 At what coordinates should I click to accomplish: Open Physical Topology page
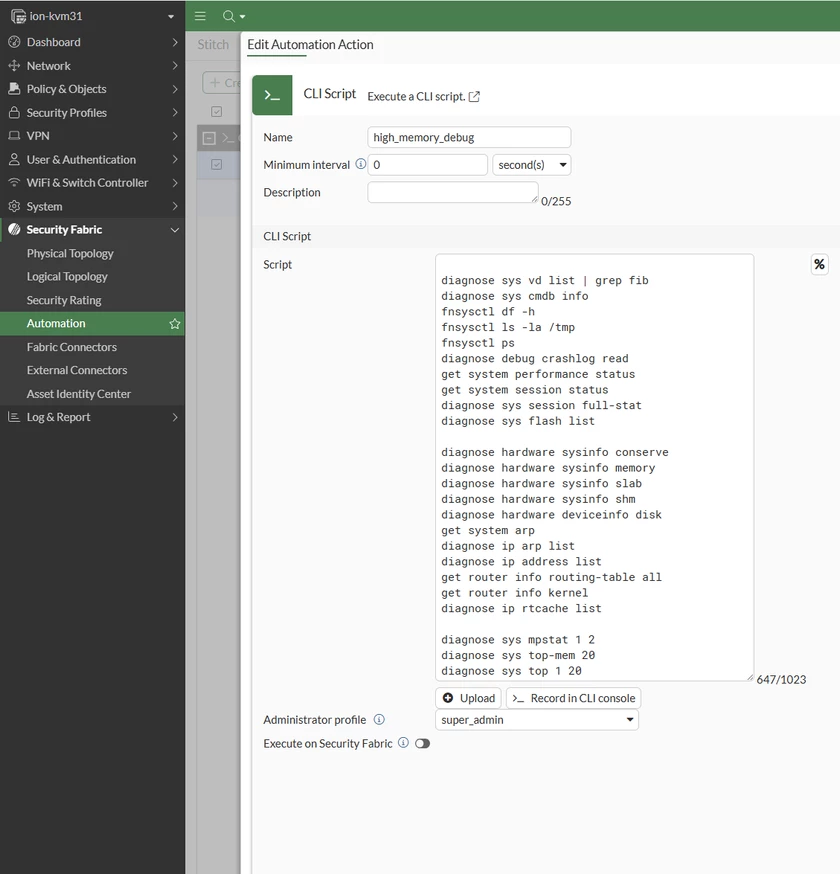[x=70, y=253]
